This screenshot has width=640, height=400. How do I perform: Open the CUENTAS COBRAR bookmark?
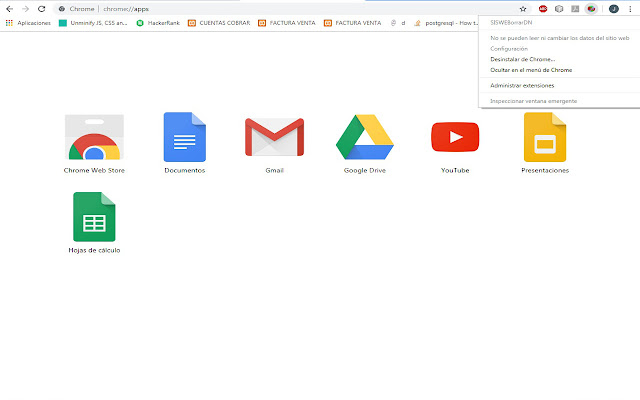pos(219,23)
